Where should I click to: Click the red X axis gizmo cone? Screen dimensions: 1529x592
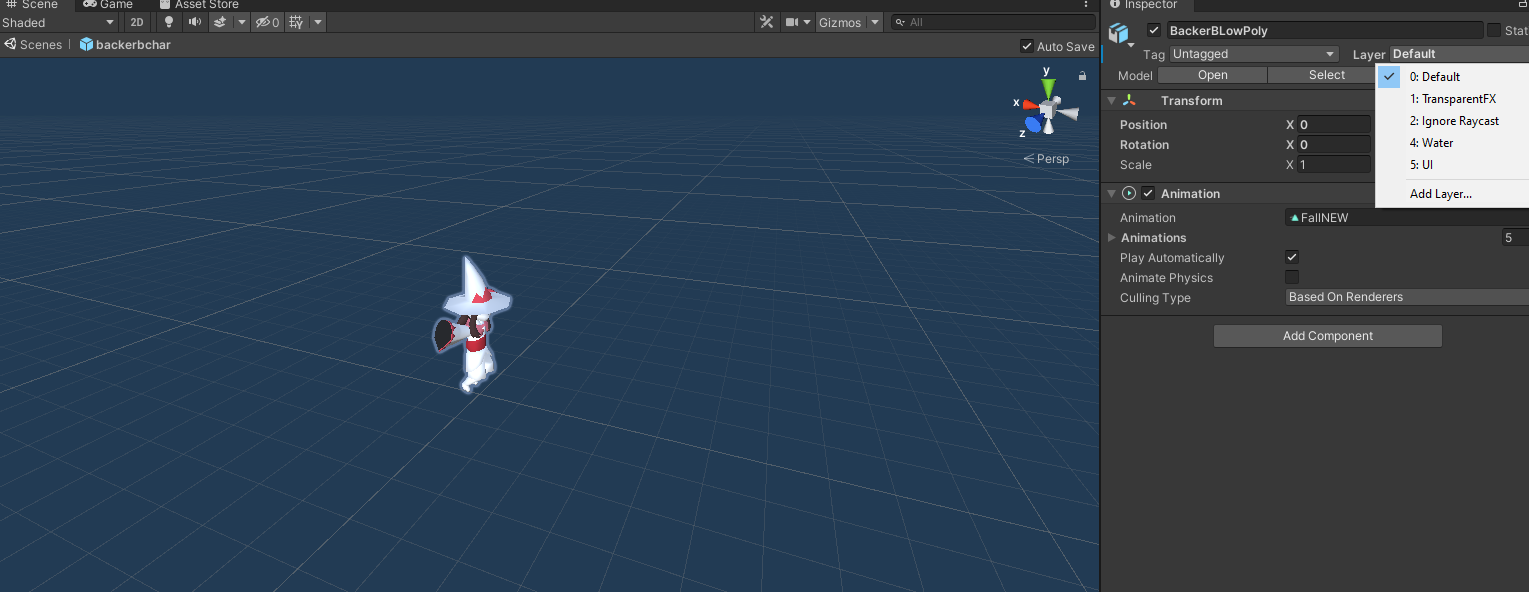[1030, 104]
